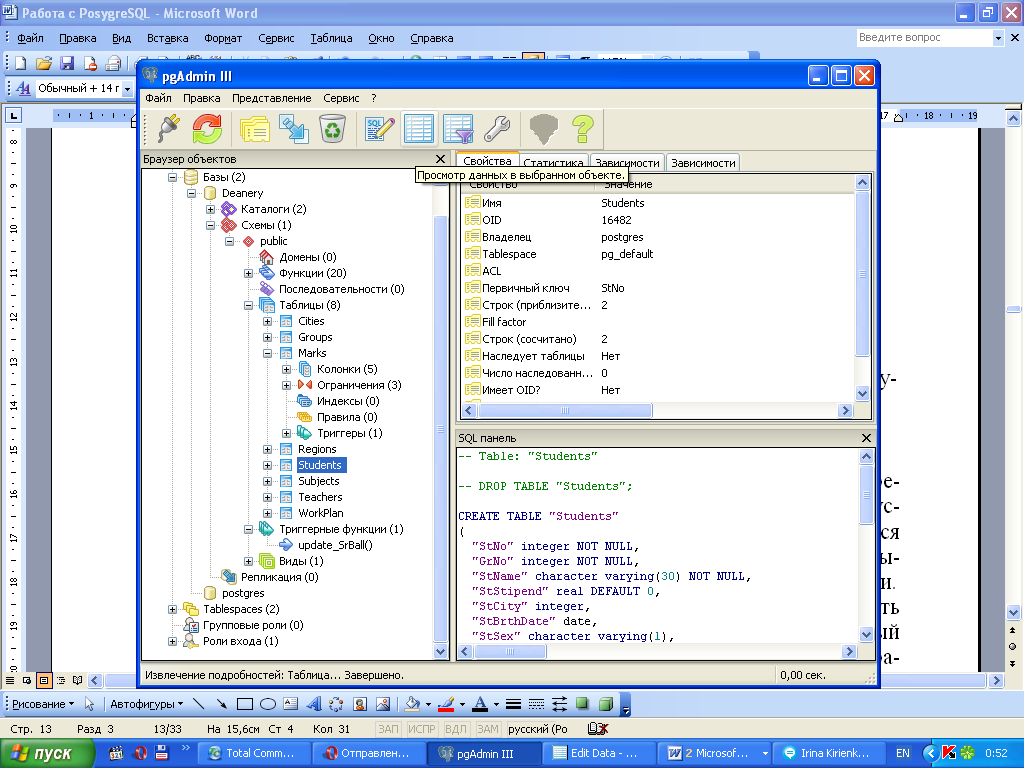Select the Line drawing tool
Image resolution: width=1024 pixels, height=768 pixels.
[199, 704]
